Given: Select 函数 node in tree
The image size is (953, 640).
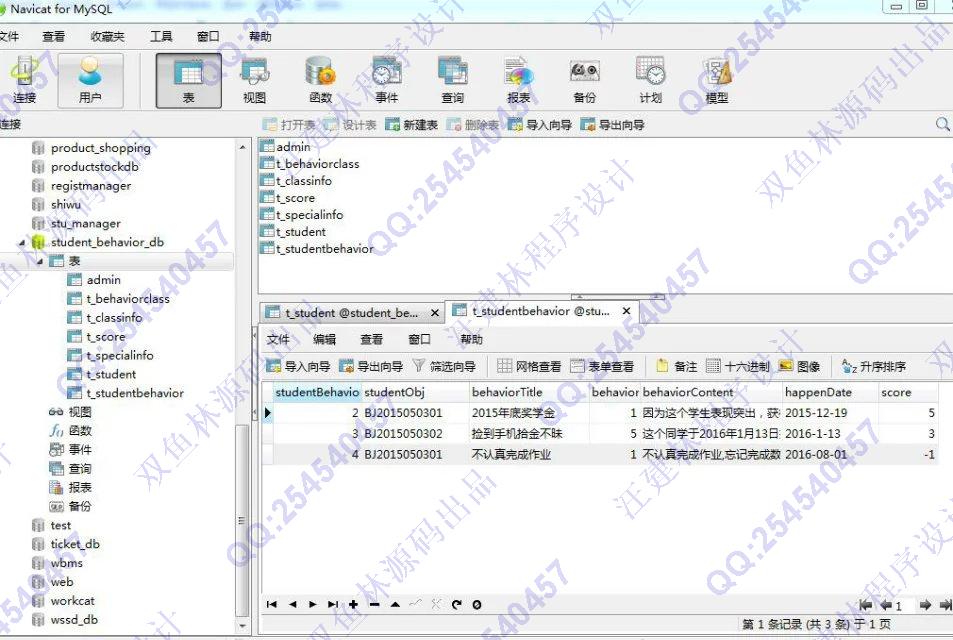Looking at the screenshot, I should coord(80,431).
